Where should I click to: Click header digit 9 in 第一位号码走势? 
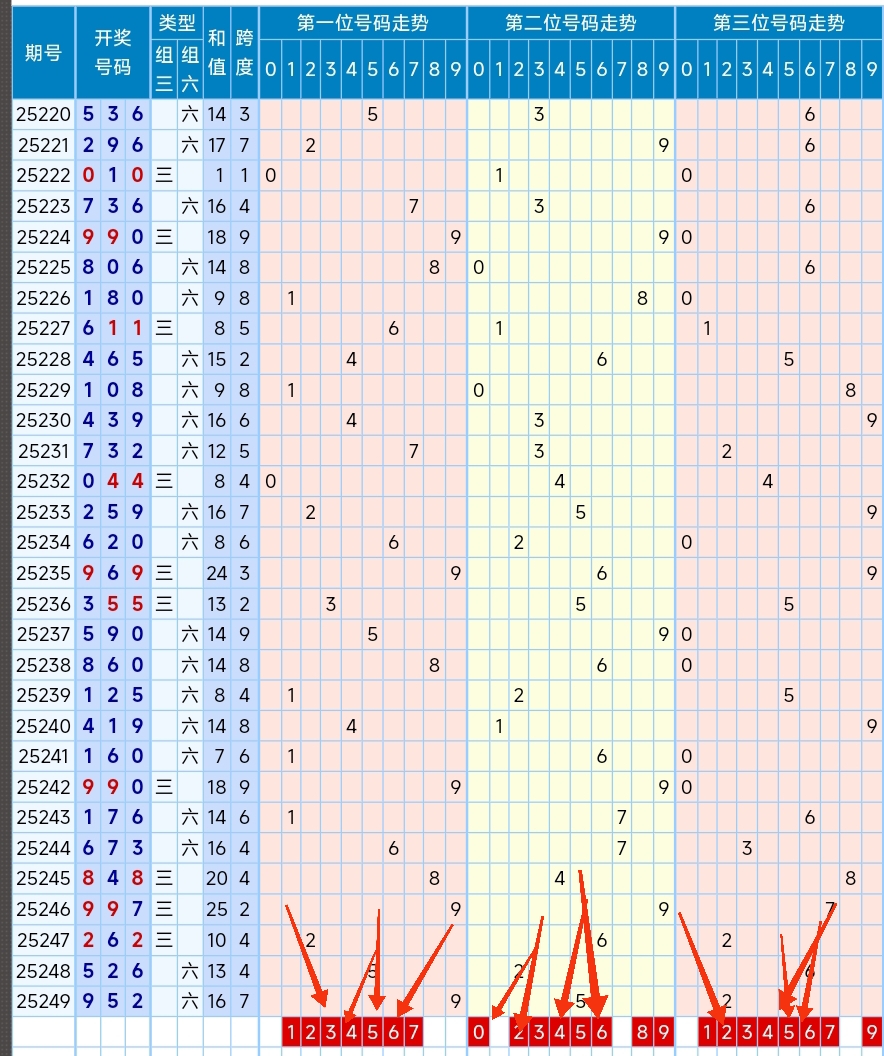point(456,69)
